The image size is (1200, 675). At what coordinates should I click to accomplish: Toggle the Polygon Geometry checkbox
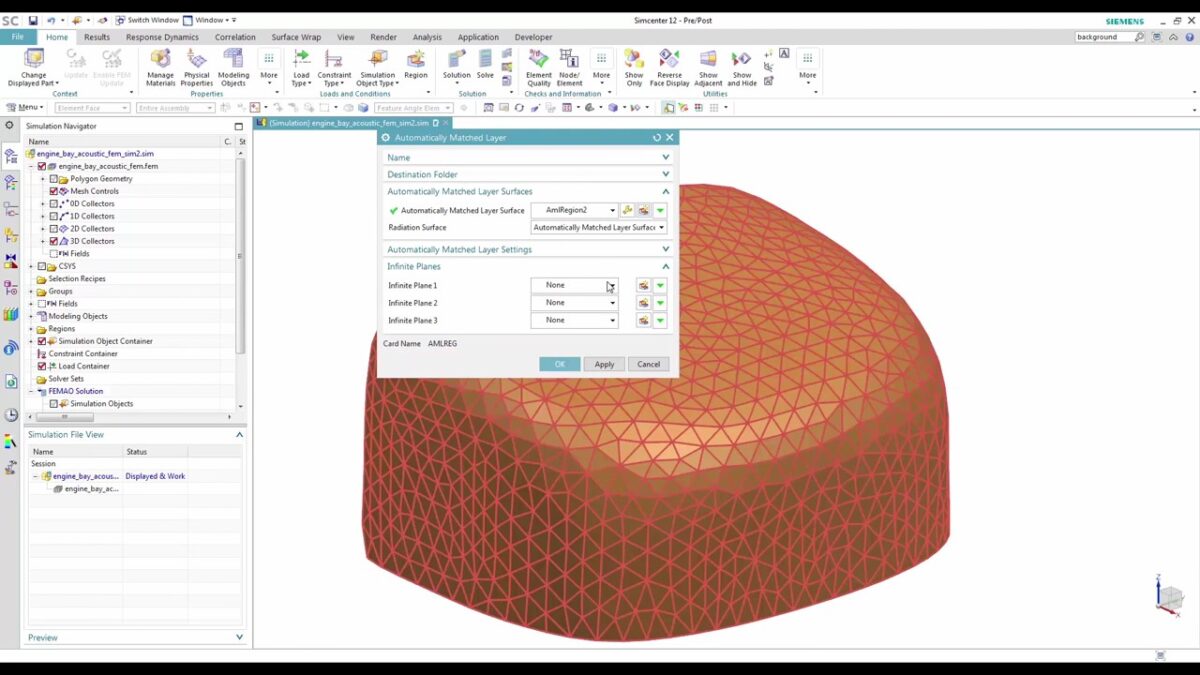(x=54, y=179)
